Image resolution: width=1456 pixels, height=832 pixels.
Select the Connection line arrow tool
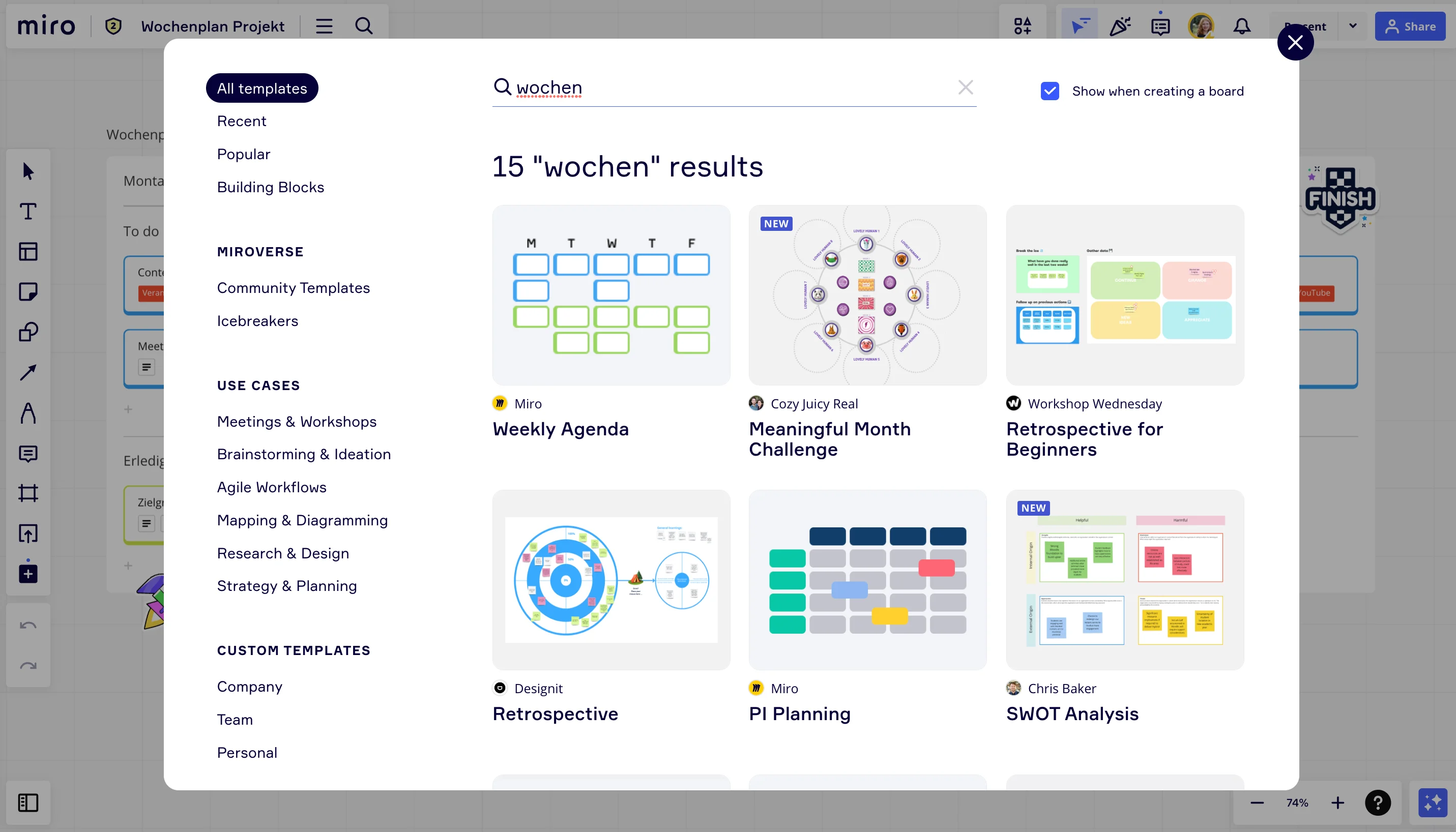[28, 373]
